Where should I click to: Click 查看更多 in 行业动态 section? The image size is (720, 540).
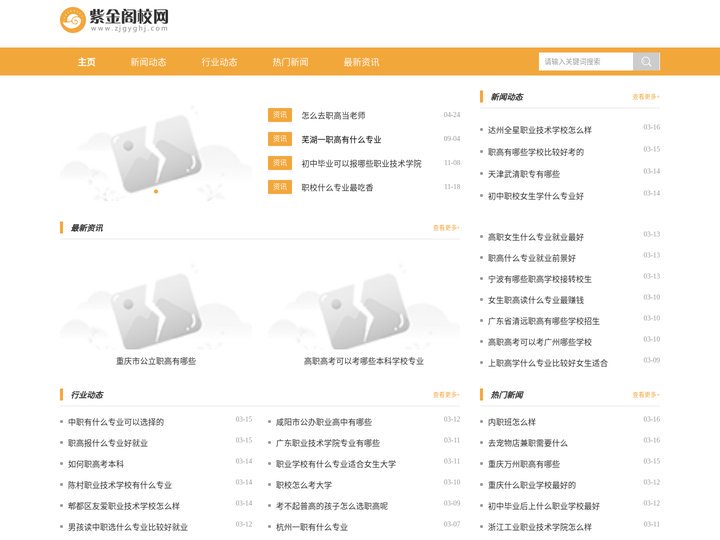coord(446,394)
